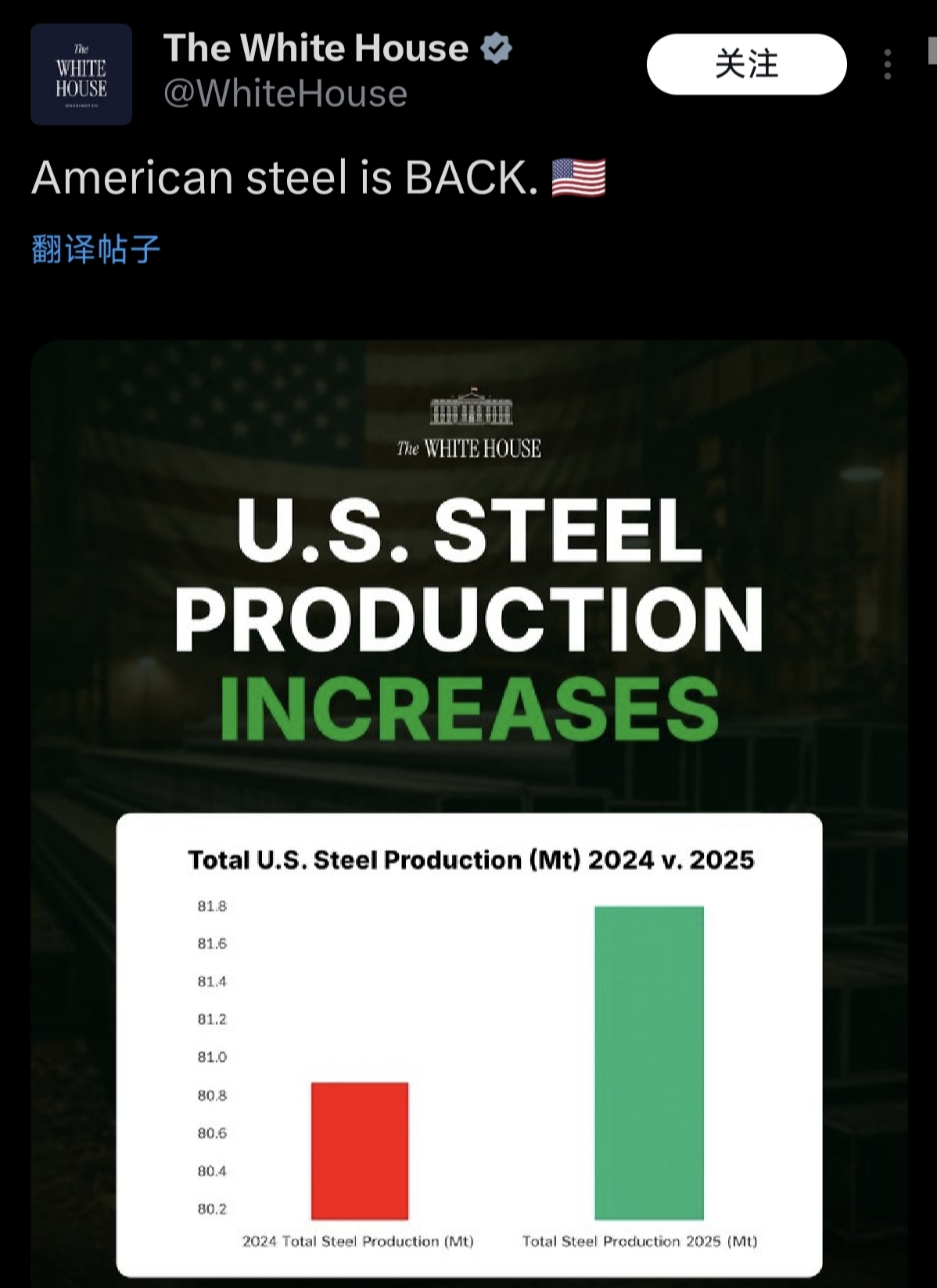Click the blue verified badge

(x=496, y=49)
